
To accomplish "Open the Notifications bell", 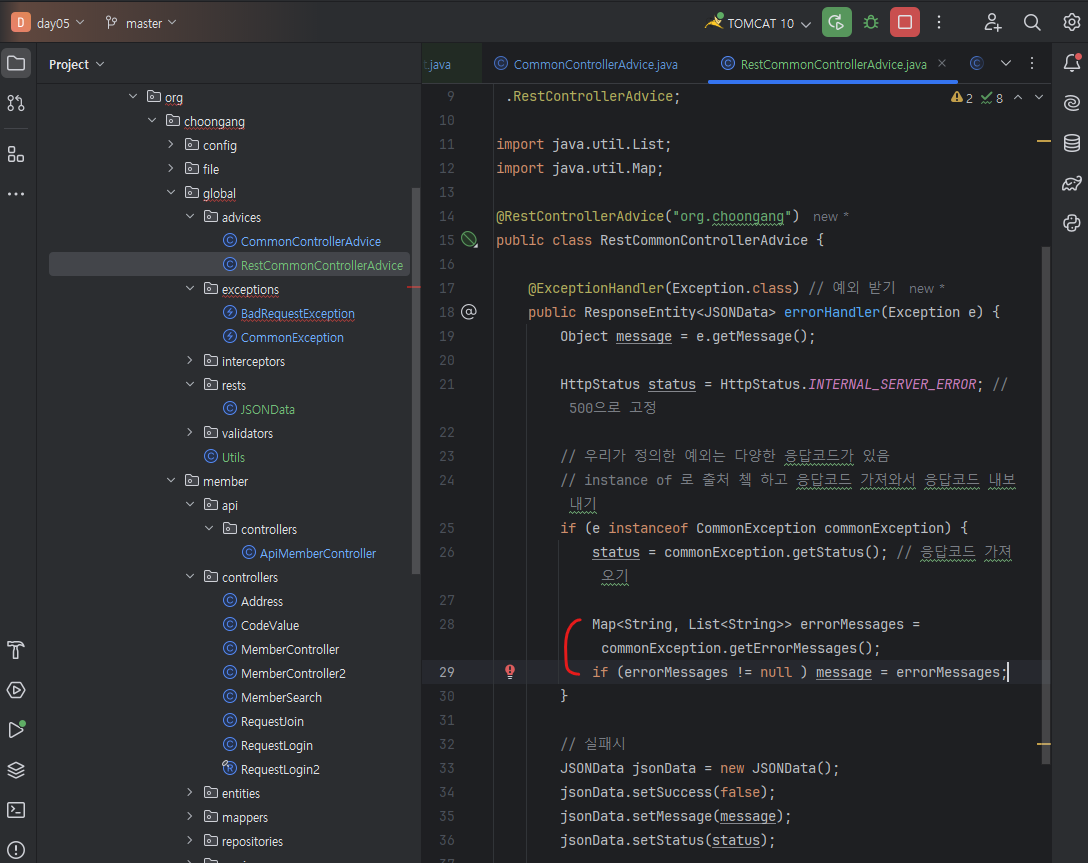I will coord(1072,63).
